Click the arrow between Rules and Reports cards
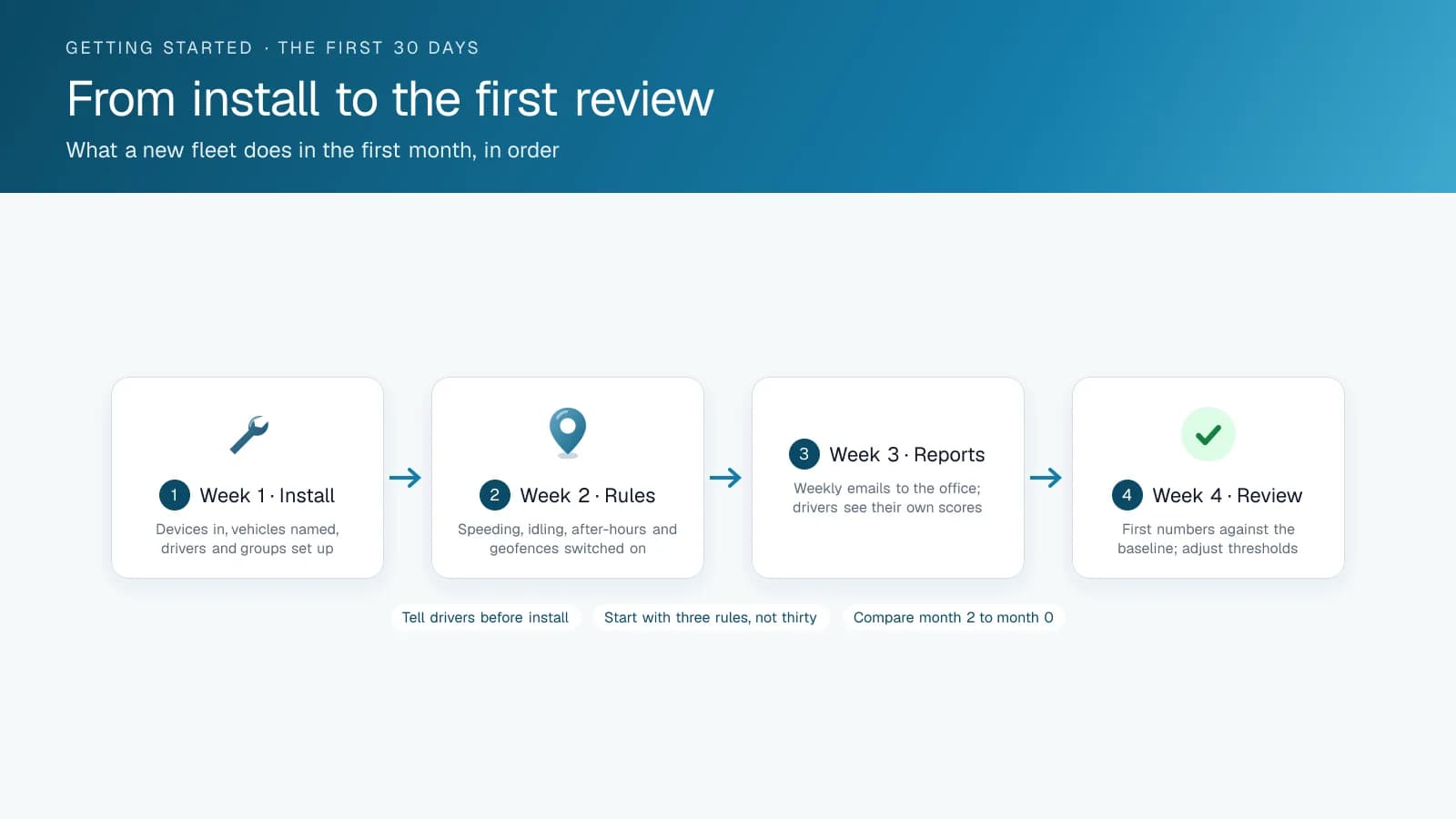 pyautogui.click(x=726, y=478)
